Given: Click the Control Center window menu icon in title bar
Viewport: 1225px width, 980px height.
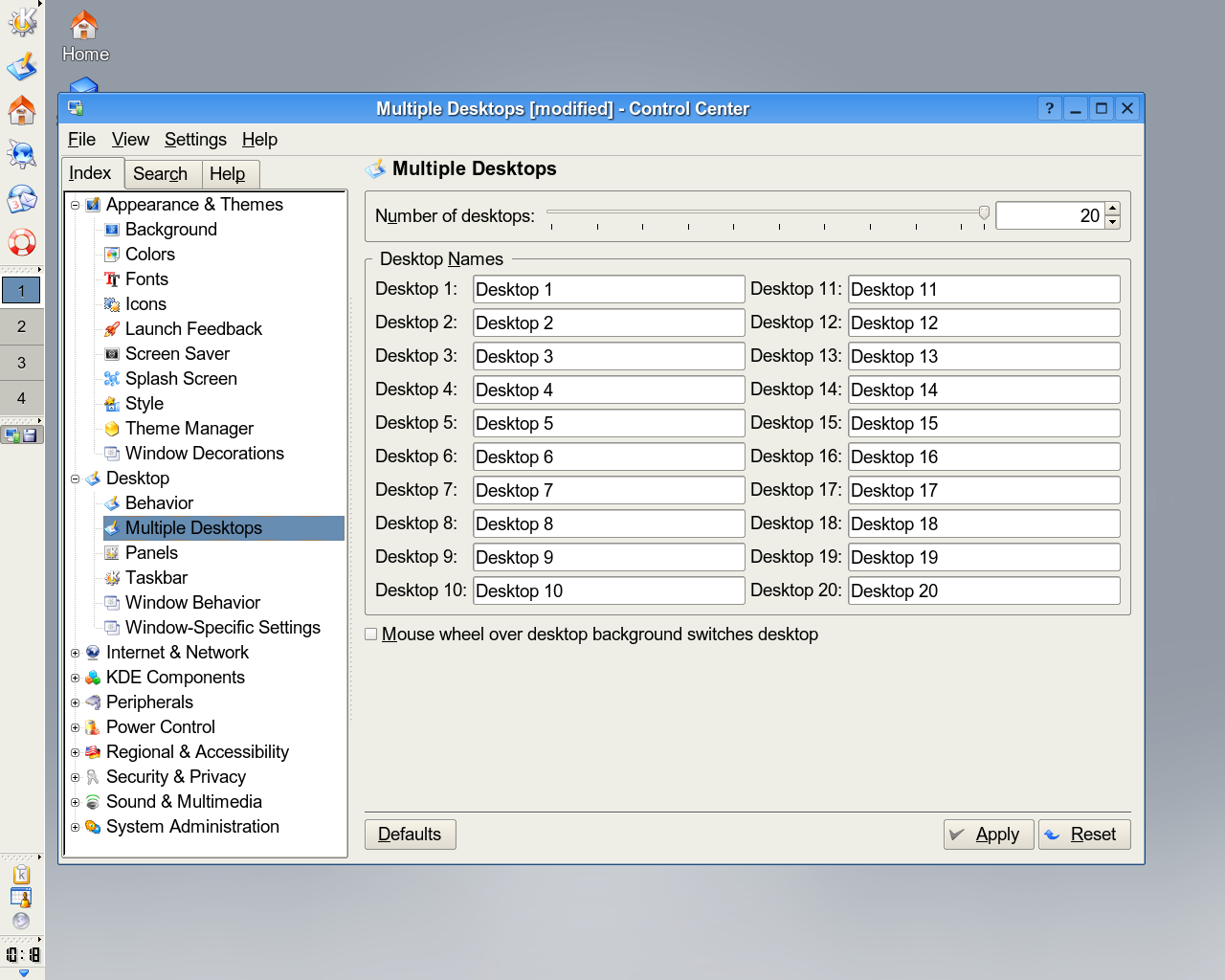Looking at the screenshot, I should tap(76, 109).
